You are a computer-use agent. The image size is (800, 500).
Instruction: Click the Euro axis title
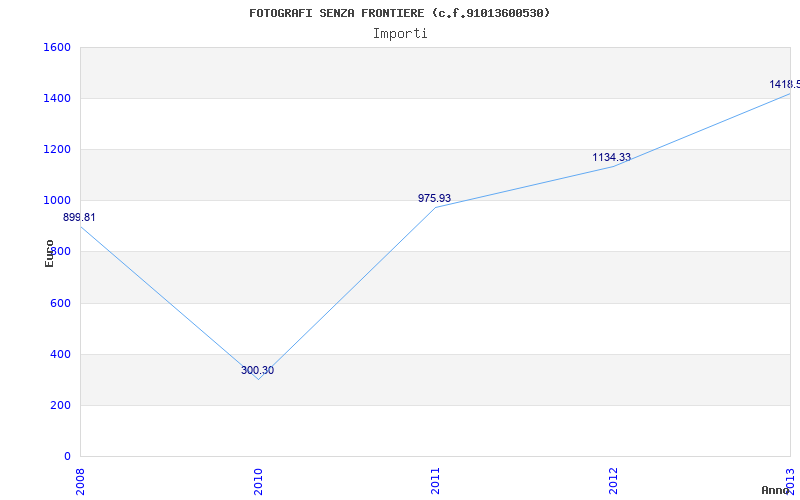[49, 253]
